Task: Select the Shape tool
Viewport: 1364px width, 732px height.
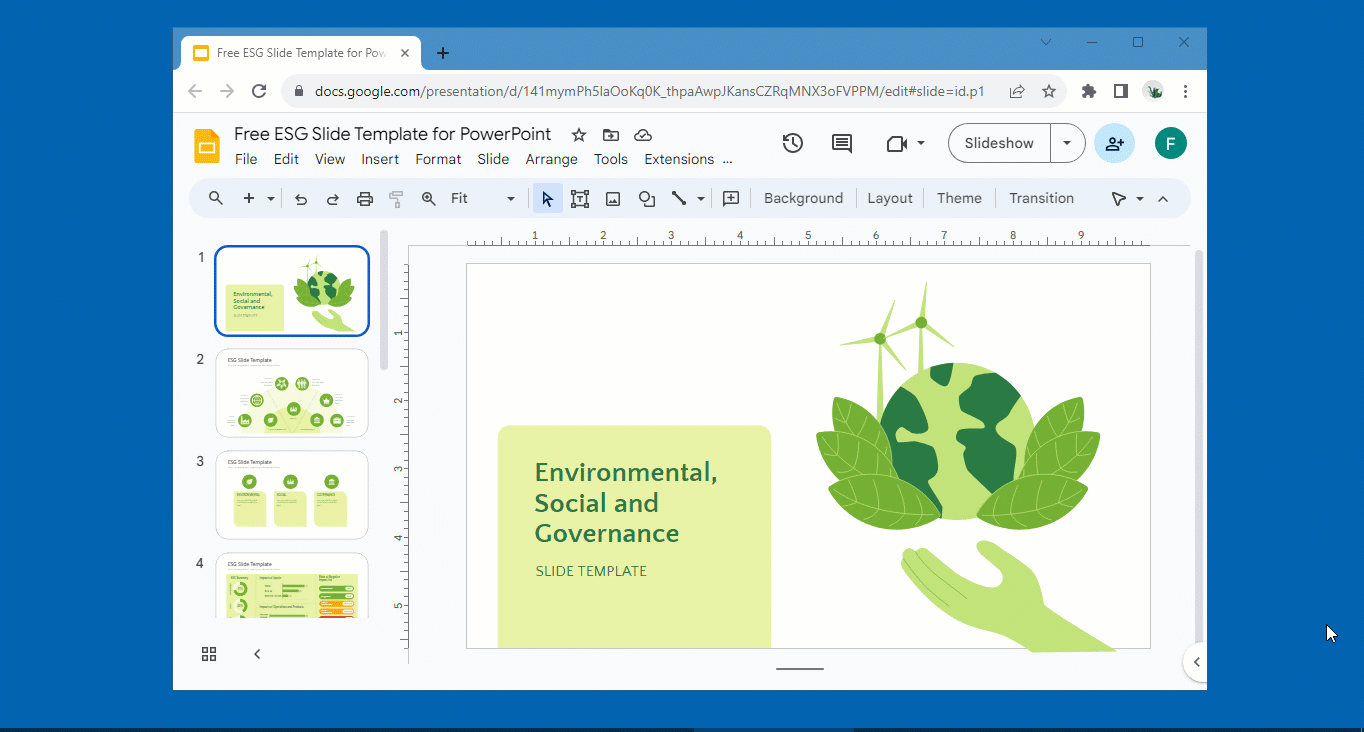Action: coord(646,198)
